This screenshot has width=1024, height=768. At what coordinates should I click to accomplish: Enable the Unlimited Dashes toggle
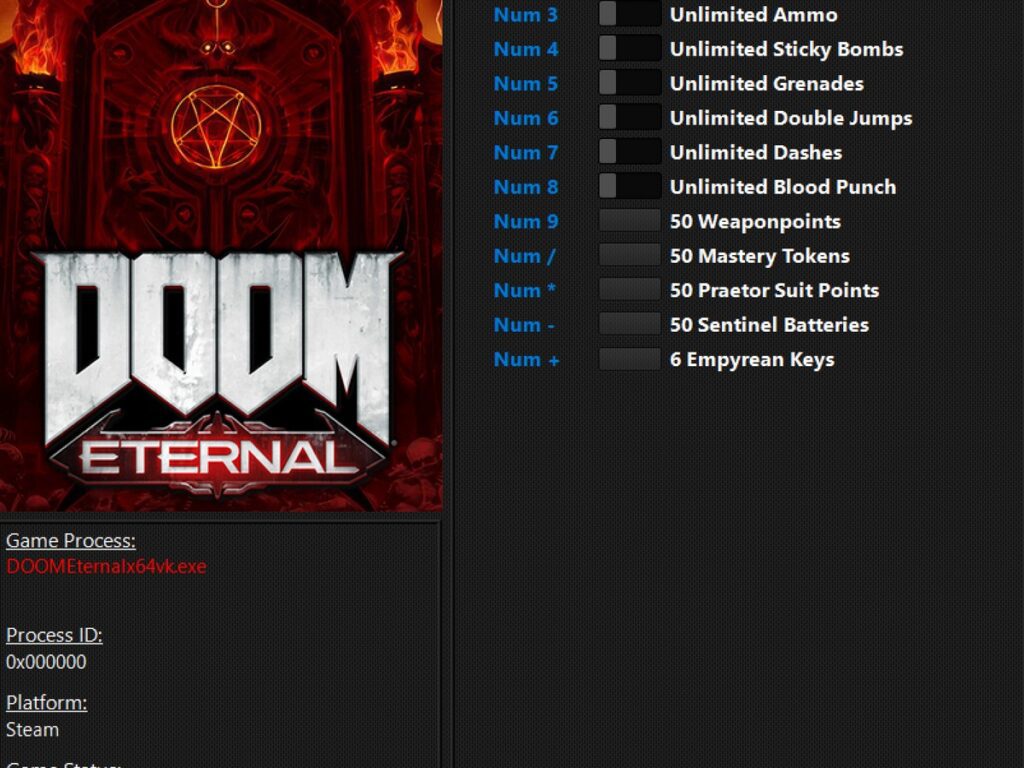coord(630,152)
